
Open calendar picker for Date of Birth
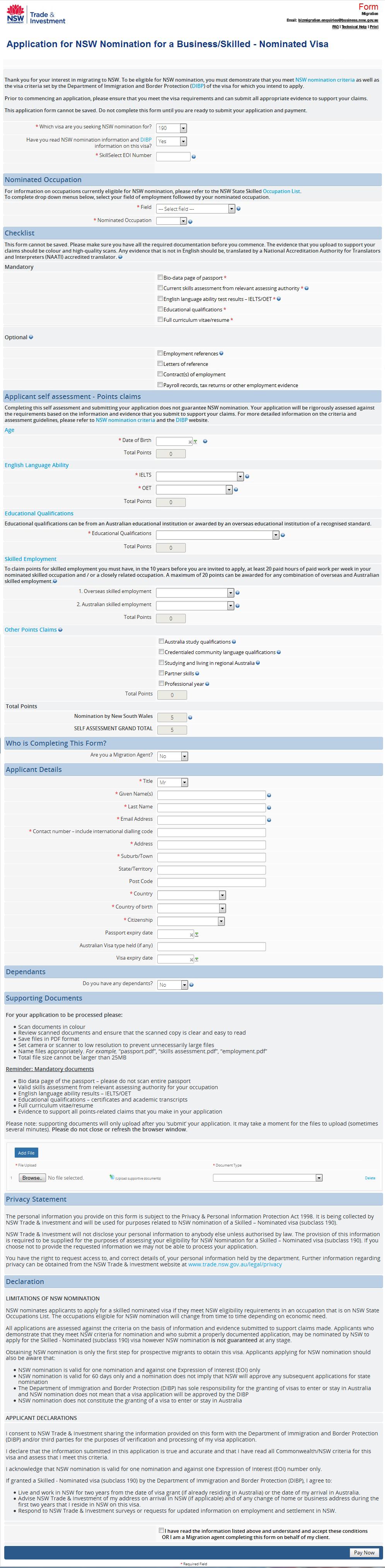tap(195, 441)
